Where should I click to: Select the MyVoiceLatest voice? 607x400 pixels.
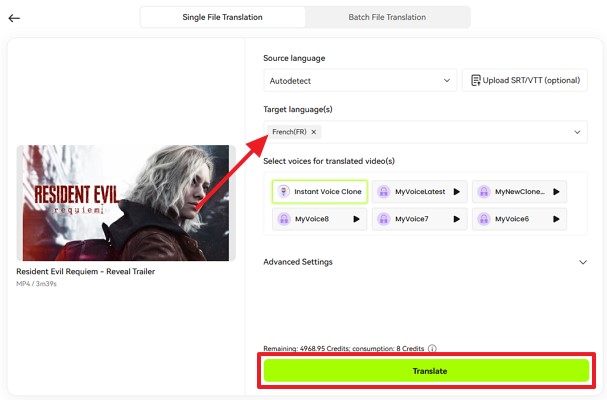tap(420, 191)
